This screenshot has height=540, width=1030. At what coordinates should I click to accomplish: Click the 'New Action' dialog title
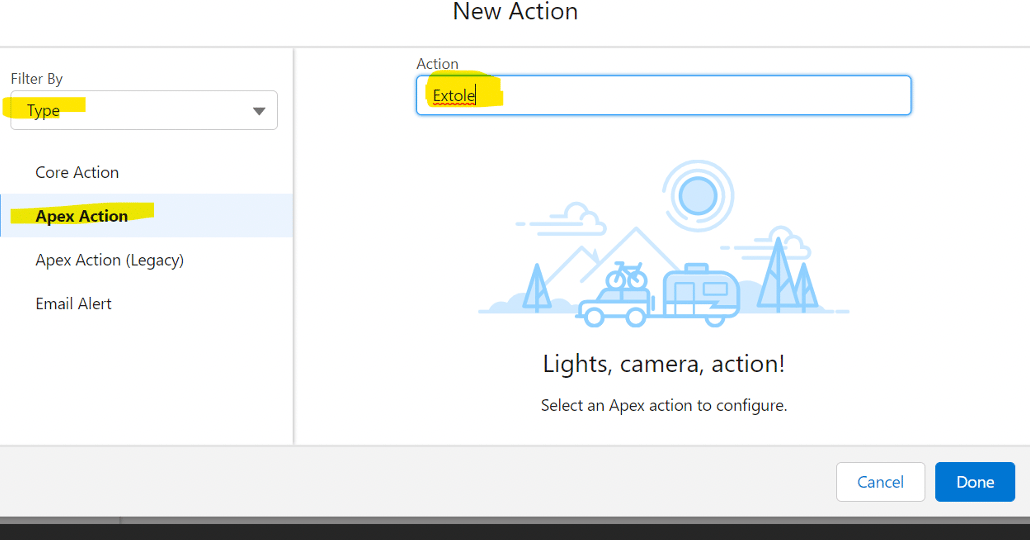[515, 11]
